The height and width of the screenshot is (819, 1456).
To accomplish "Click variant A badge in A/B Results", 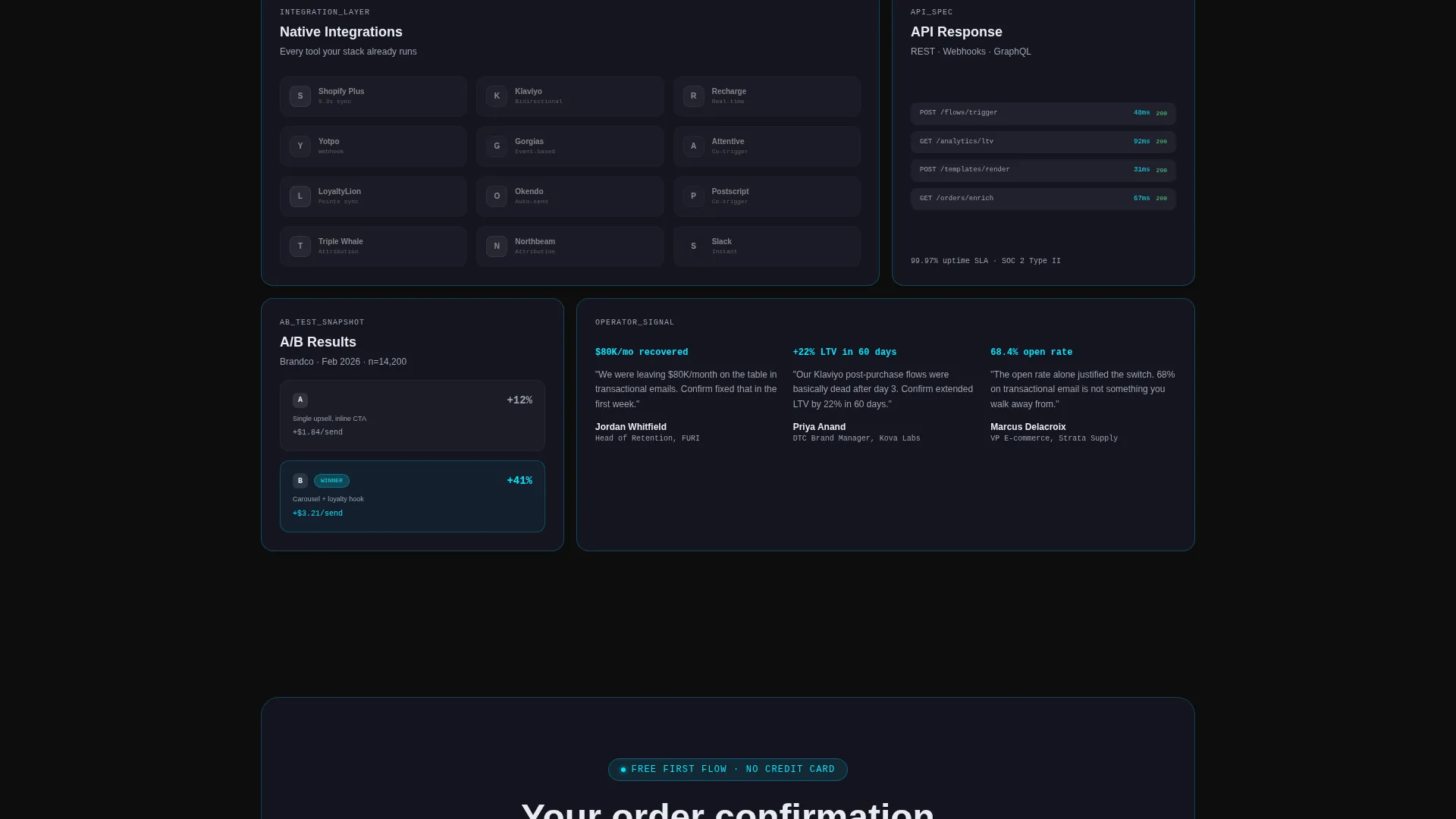I will click(x=300, y=400).
